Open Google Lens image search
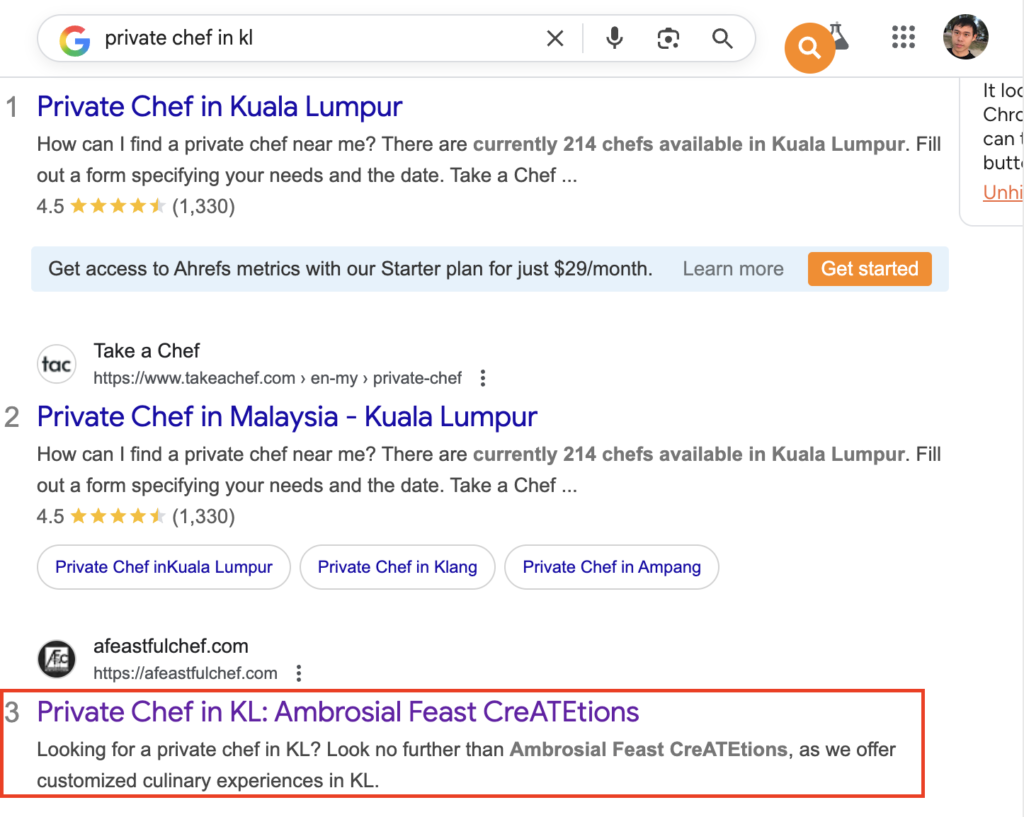The image size is (1024, 817). tap(667, 39)
